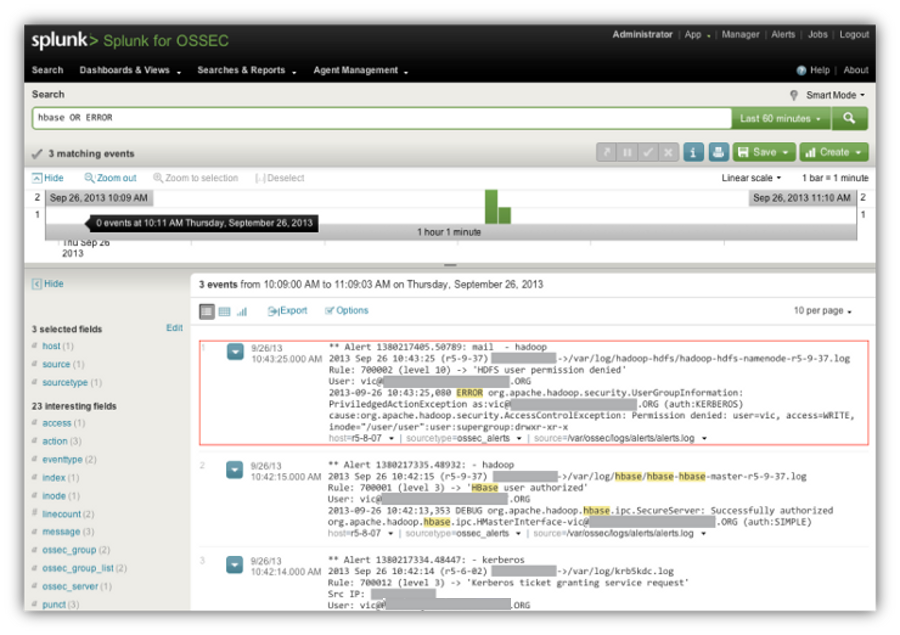The width and height of the screenshot is (900, 635).
Task: Pause the running search job
Action: [627, 152]
